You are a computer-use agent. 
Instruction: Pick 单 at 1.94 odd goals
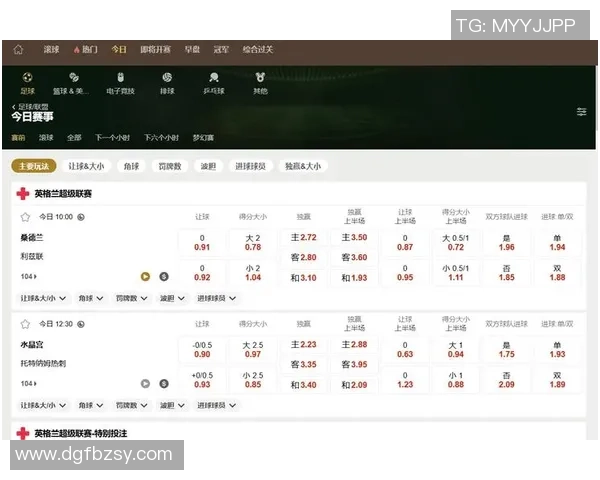[557, 242]
